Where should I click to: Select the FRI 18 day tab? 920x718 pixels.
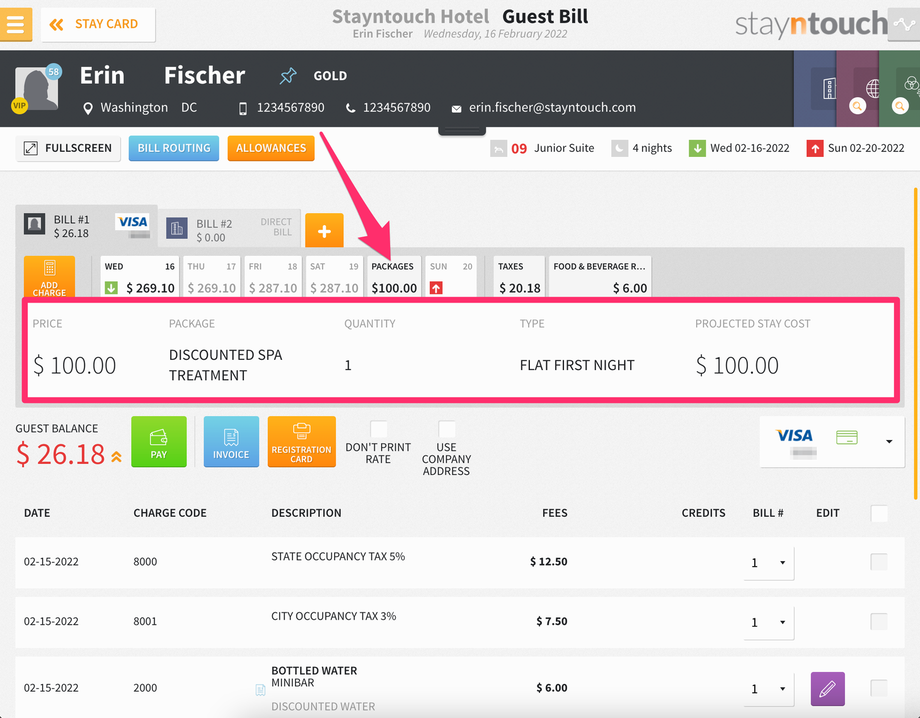coord(273,277)
